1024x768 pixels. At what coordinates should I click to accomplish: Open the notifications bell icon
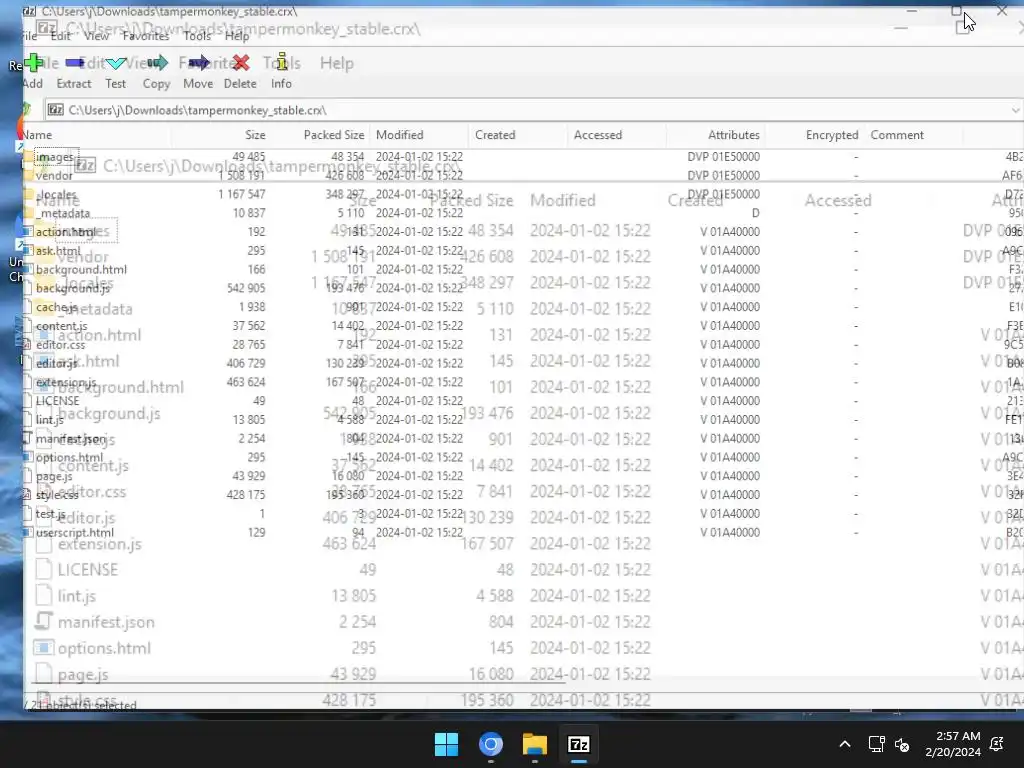coord(997,744)
